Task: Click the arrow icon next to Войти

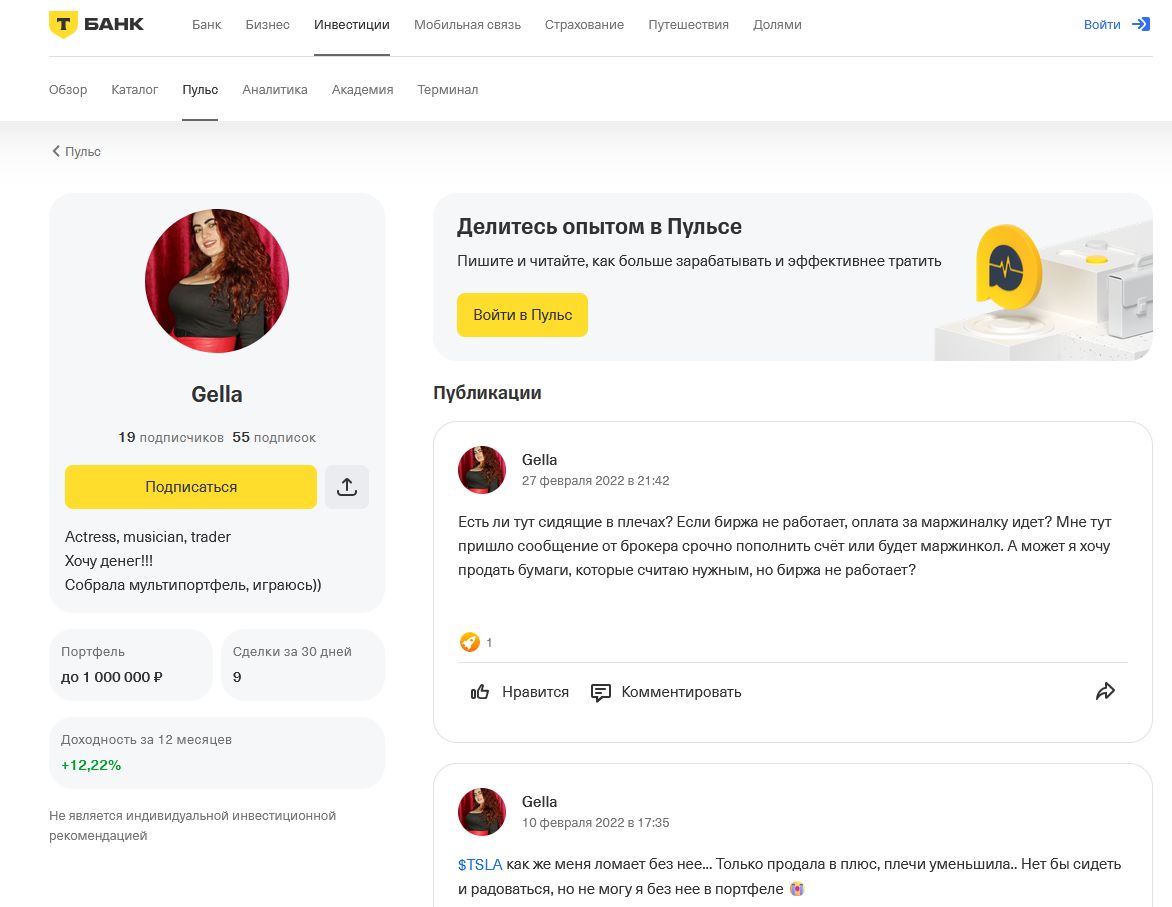Action: (1143, 25)
